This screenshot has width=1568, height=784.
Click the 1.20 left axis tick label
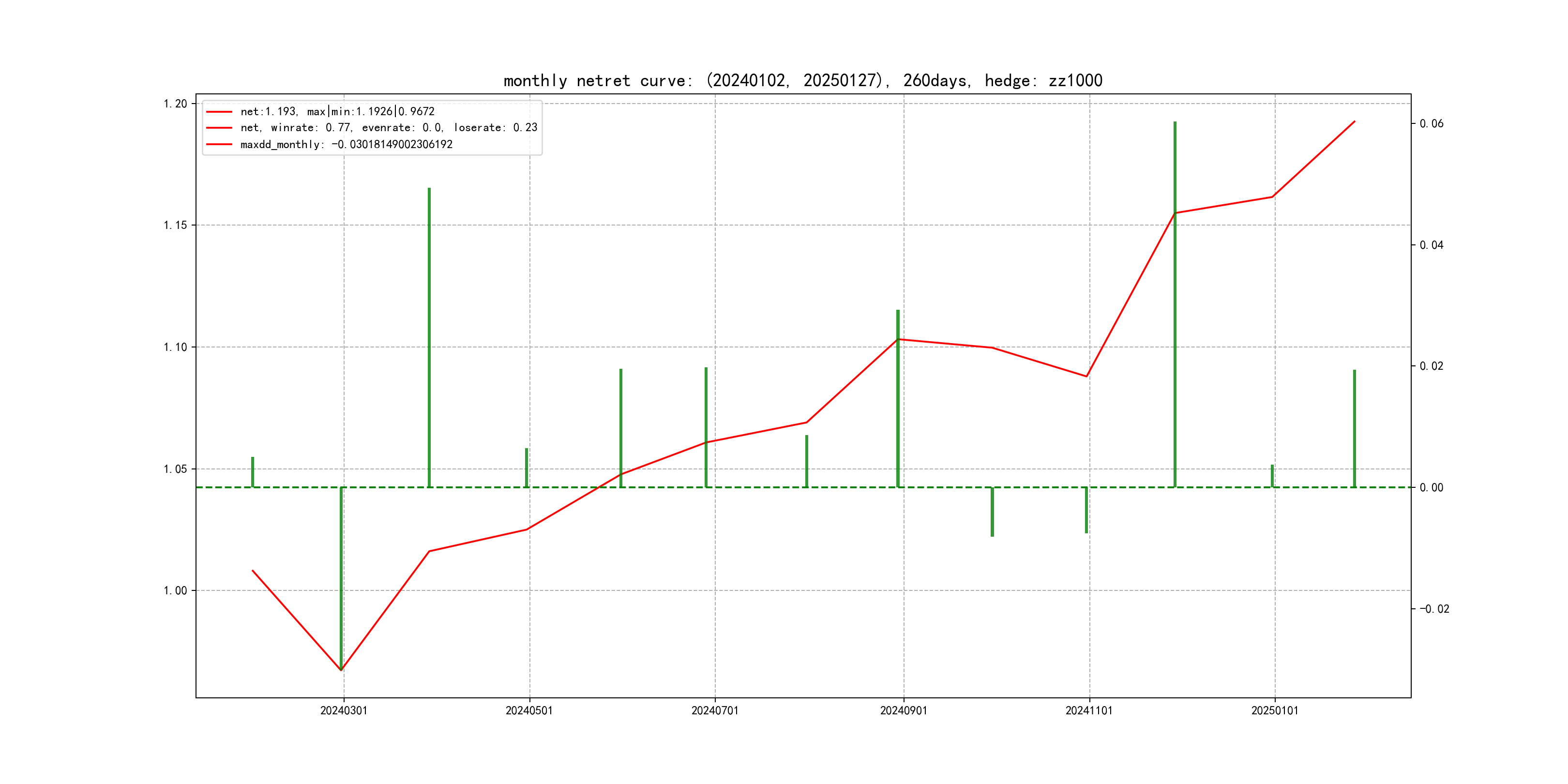175,104
